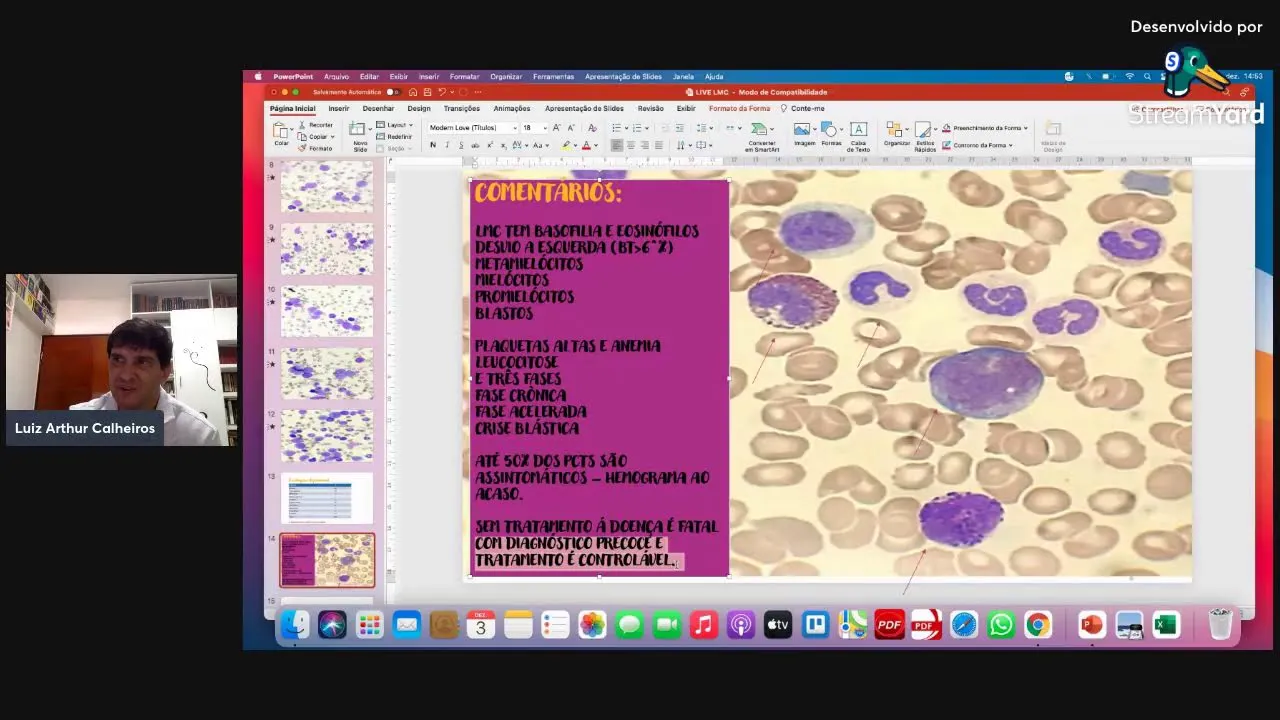This screenshot has width=1280, height=720.
Task: Open the Página Inicial tab
Action: coord(293,108)
